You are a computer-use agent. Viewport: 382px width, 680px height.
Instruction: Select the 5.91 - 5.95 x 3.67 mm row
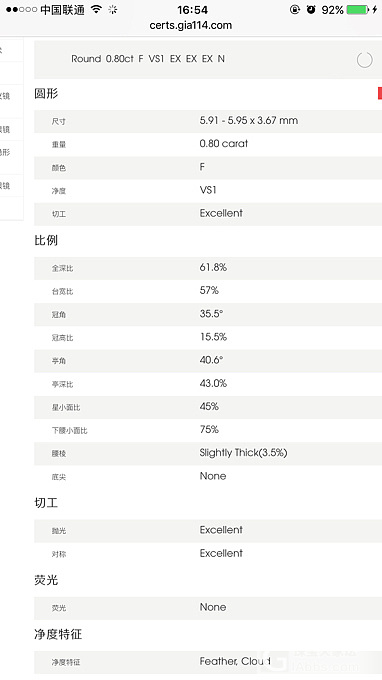208,121
